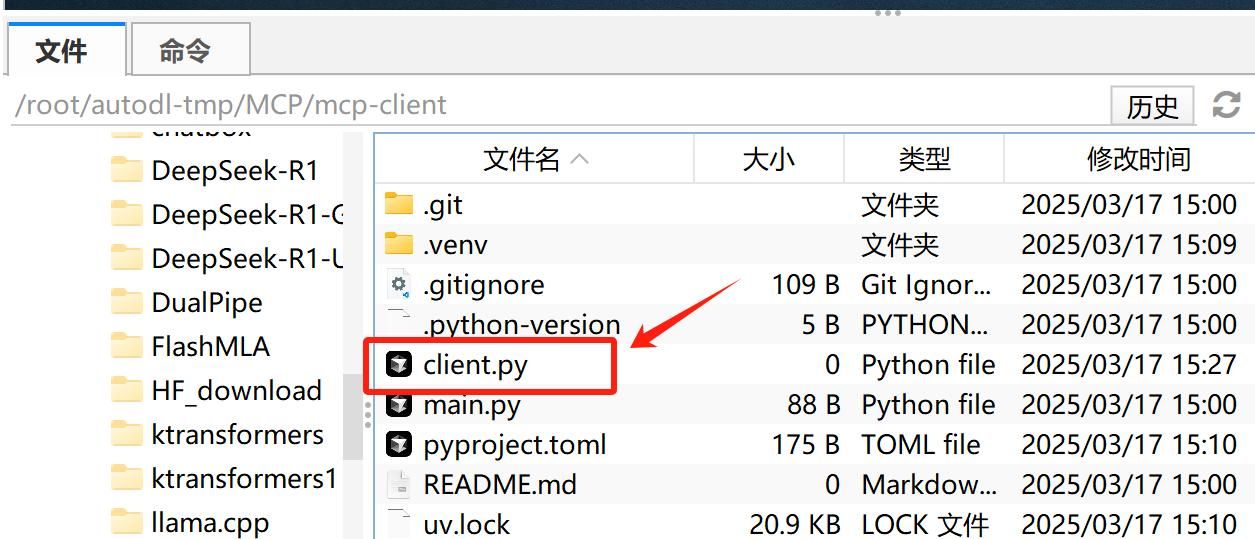
Task: Select the .git folder icon
Action: (x=399, y=204)
